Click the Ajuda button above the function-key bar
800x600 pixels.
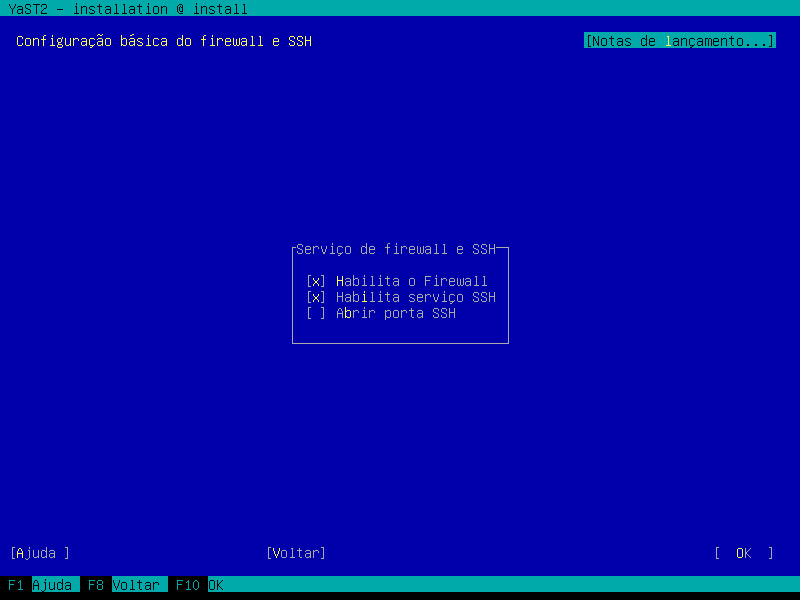(40, 553)
